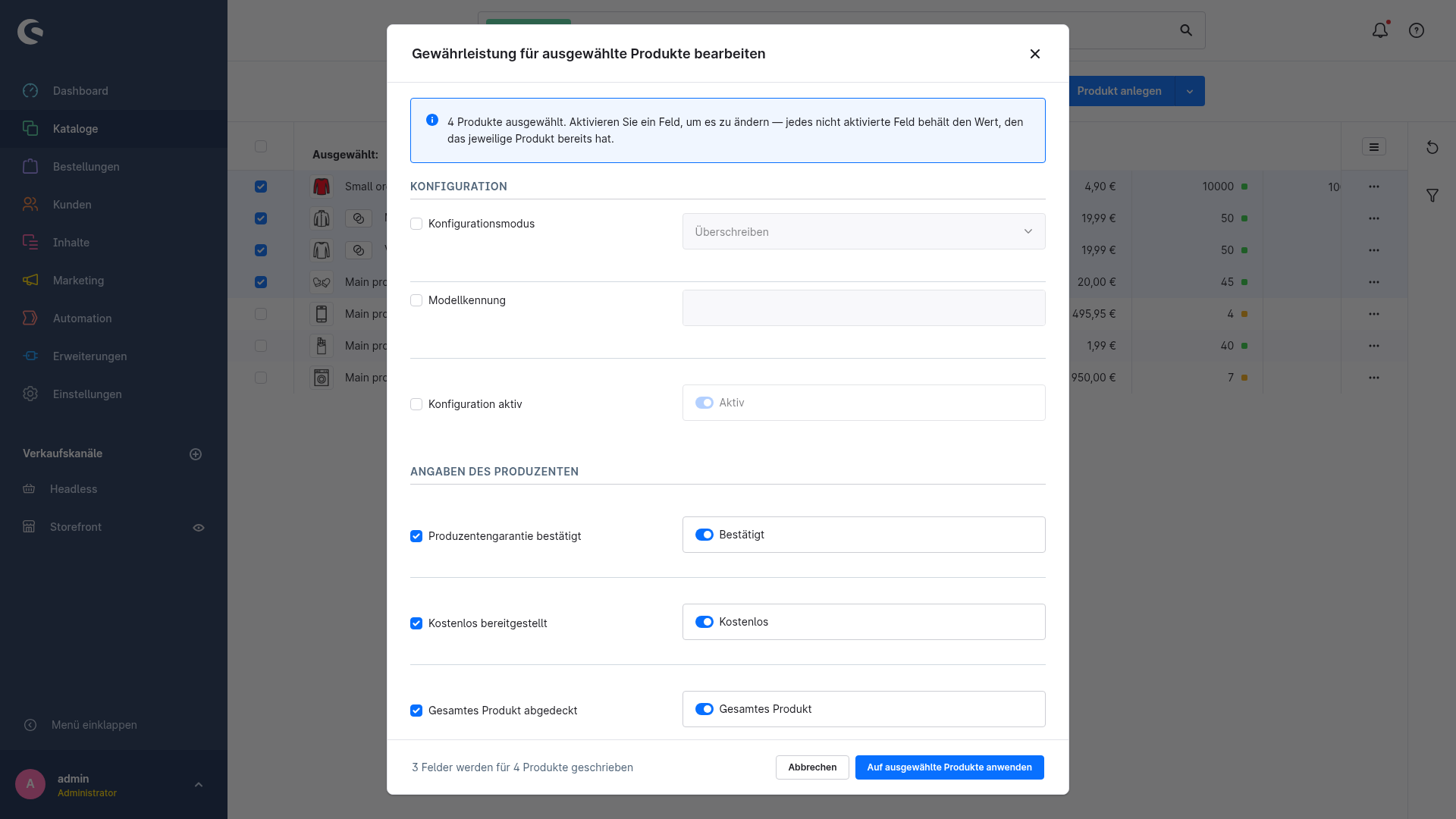Uncheck Kostenlos bereitgestellt checkbox
The height and width of the screenshot is (819, 1456).
(x=416, y=623)
